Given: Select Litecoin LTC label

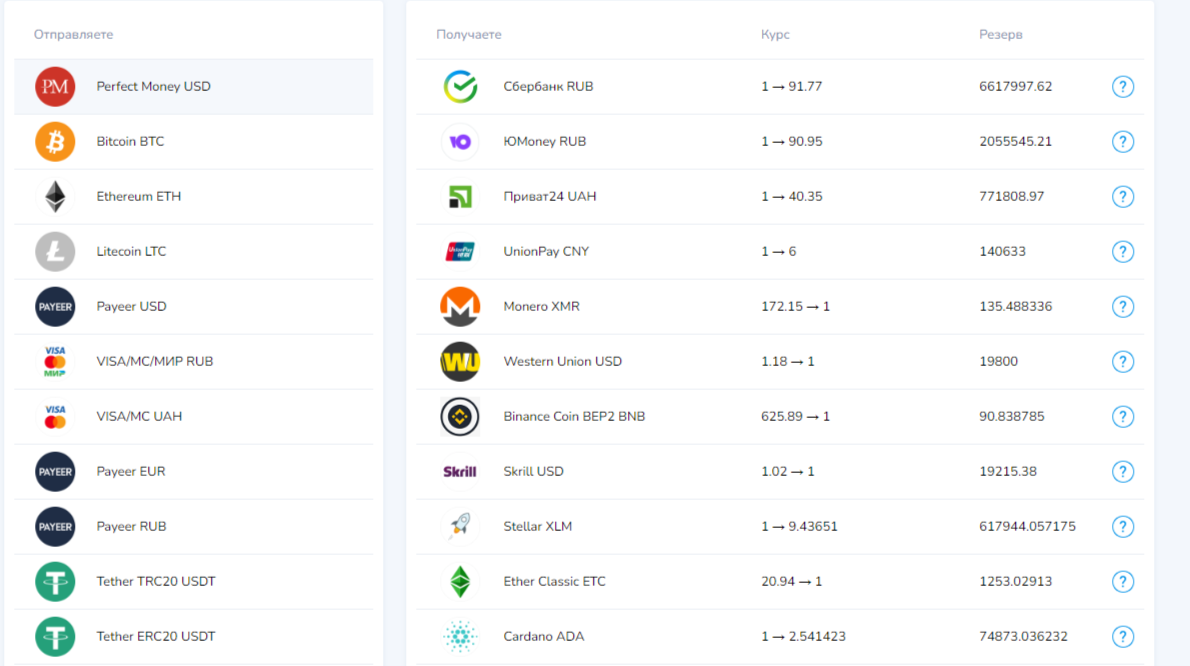Looking at the screenshot, I should (x=131, y=252).
